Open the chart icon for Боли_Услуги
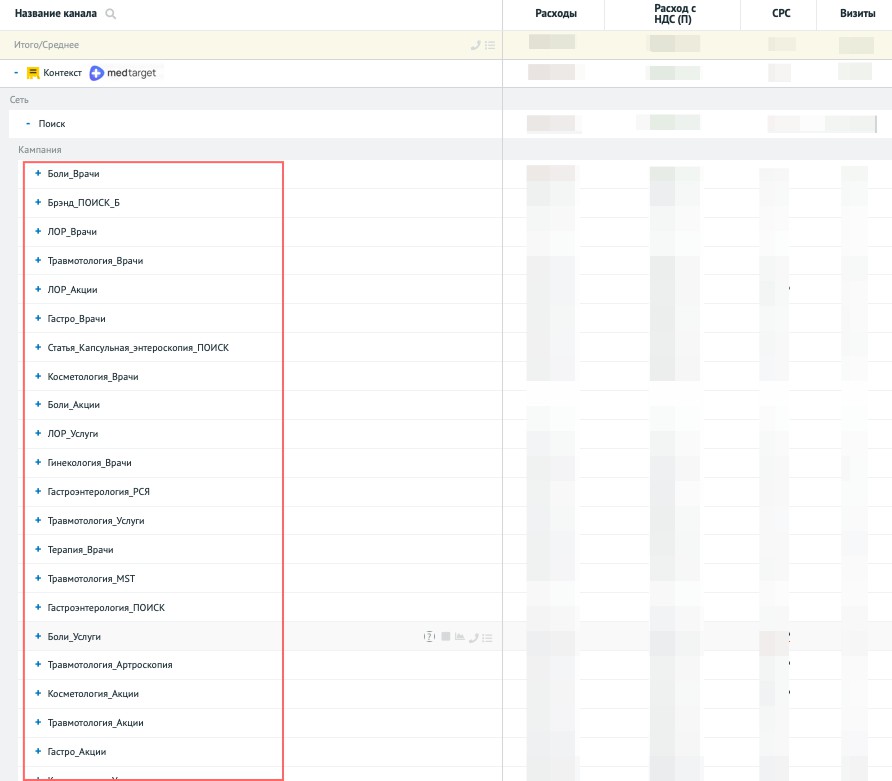 tap(459, 636)
